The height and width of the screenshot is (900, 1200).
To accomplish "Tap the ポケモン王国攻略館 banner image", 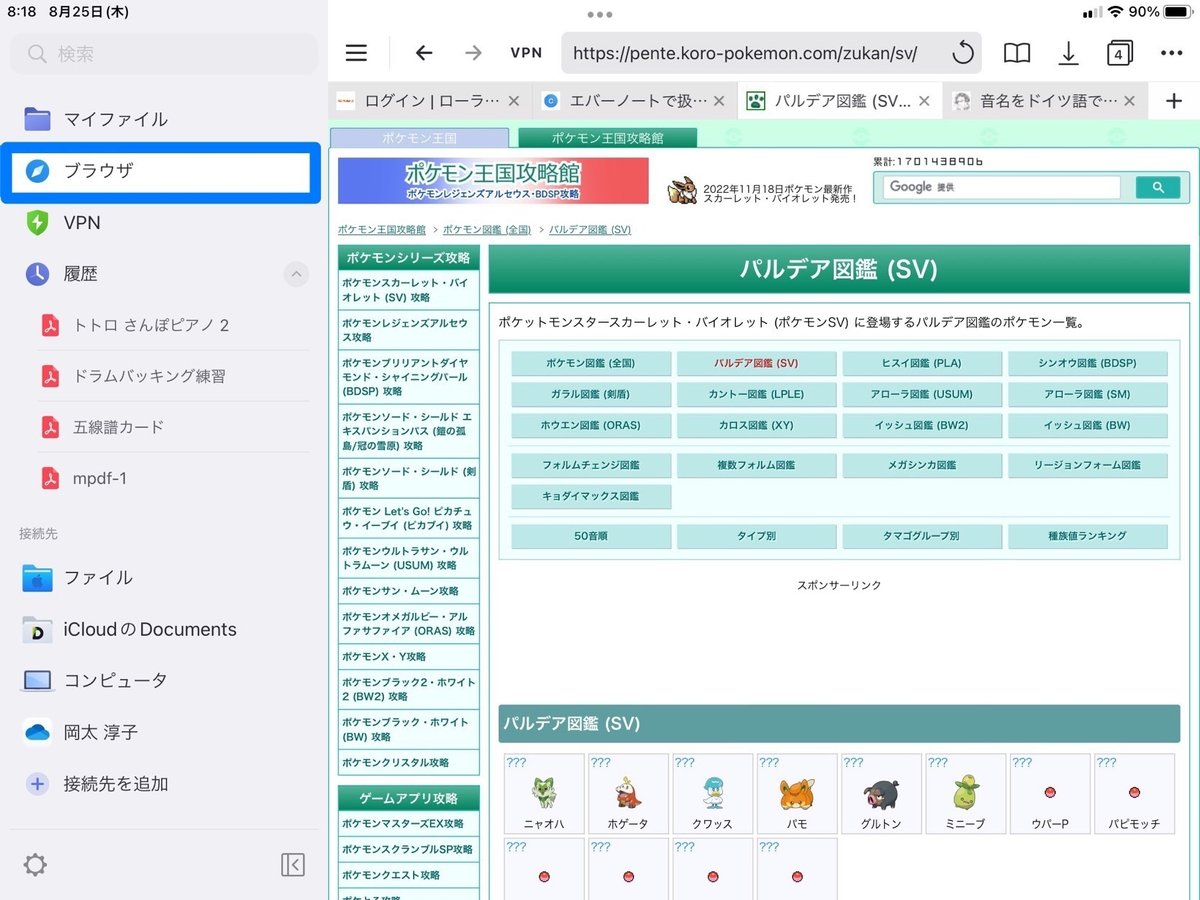I will 493,181.
